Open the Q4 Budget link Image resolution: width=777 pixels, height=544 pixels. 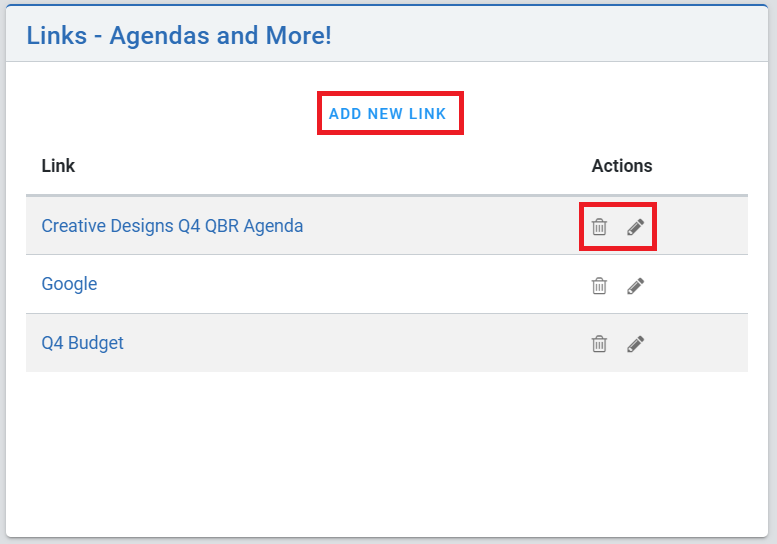(82, 343)
